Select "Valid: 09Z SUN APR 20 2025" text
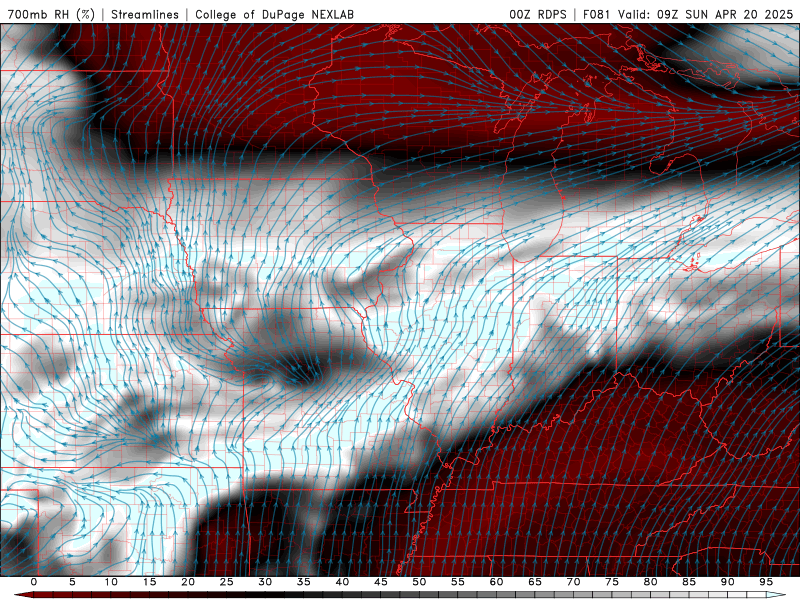This screenshot has width=800, height=600. [x=706, y=14]
